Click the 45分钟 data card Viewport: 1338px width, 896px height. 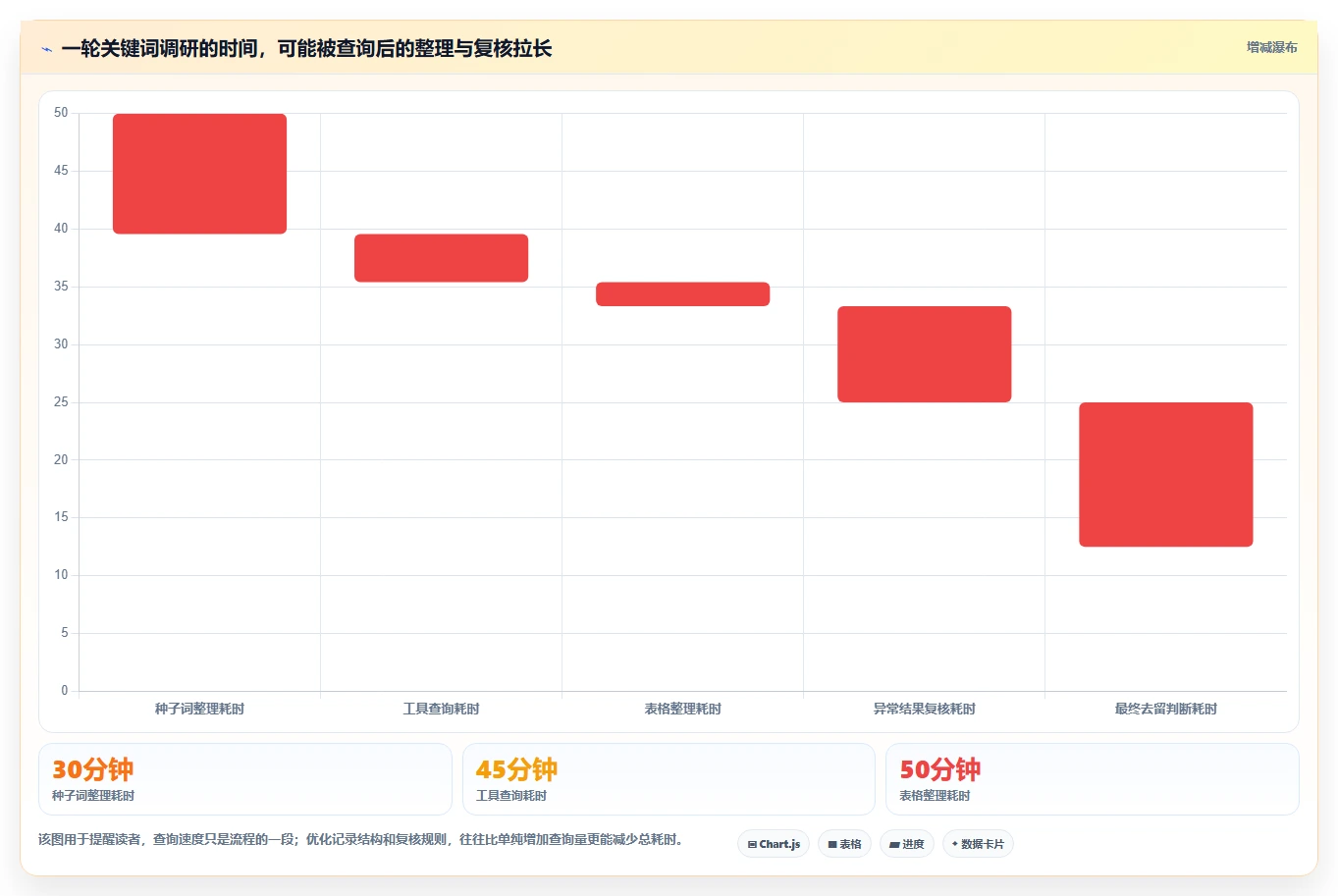click(x=669, y=779)
